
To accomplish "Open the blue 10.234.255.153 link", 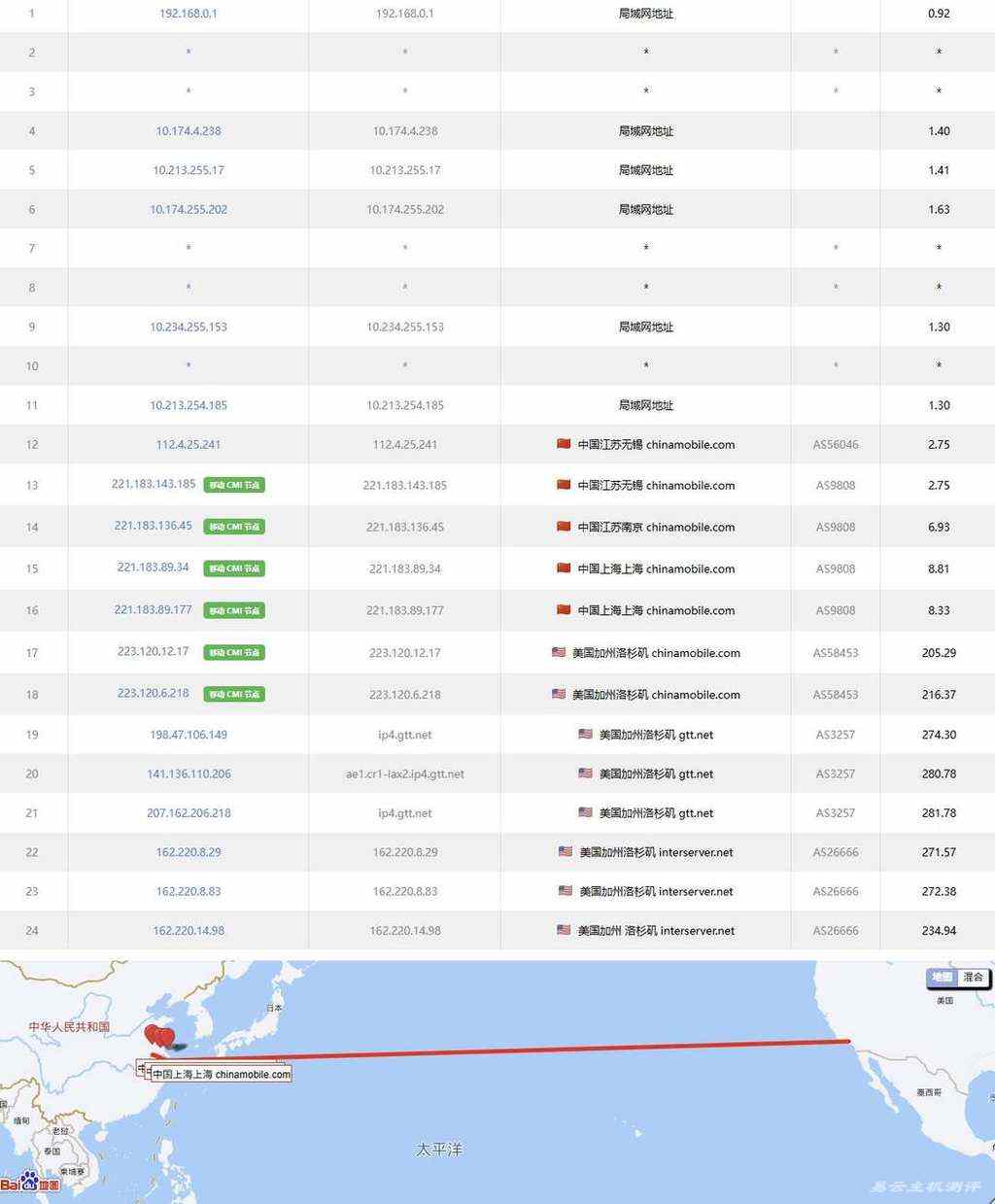I will (x=189, y=327).
